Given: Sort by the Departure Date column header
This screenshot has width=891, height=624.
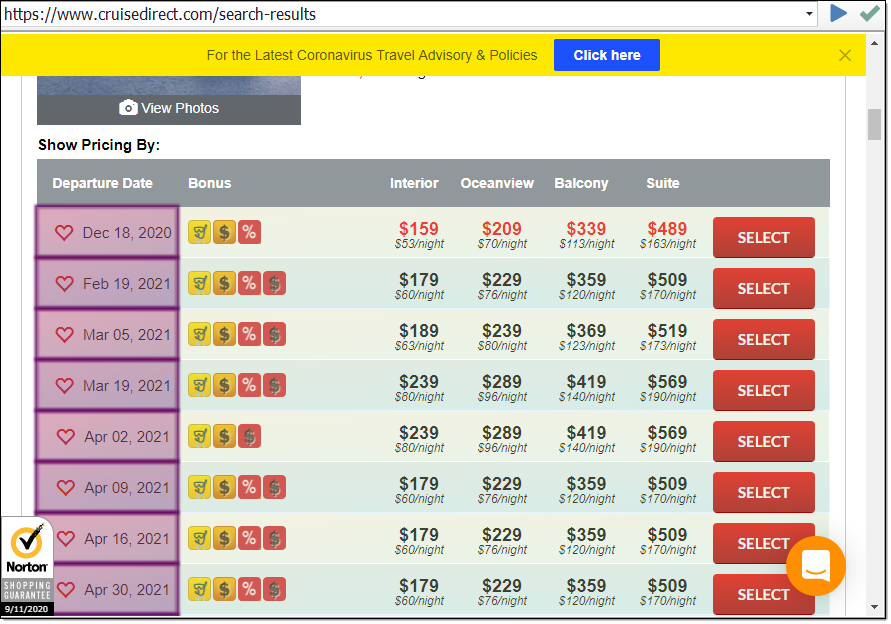Looking at the screenshot, I should [102, 183].
